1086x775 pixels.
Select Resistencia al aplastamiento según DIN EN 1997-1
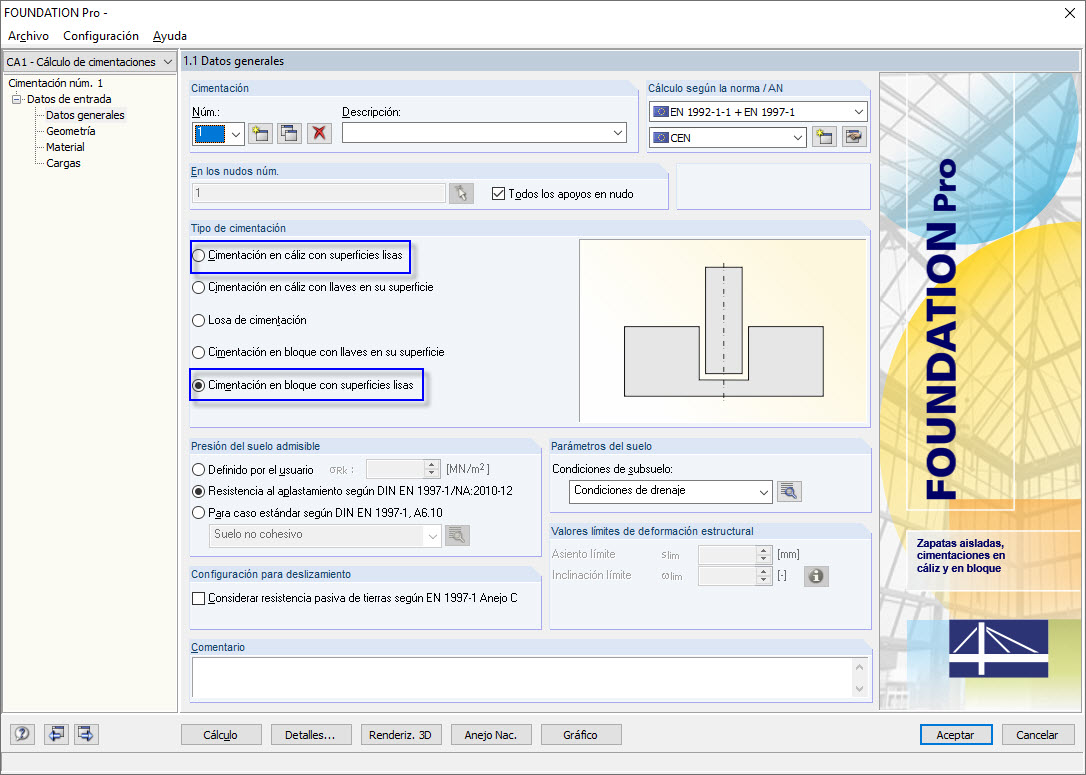coord(199,492)
